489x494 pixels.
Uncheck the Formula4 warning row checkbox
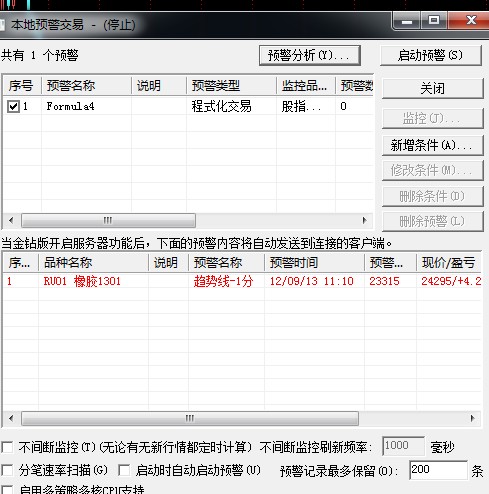click(13, 106)
